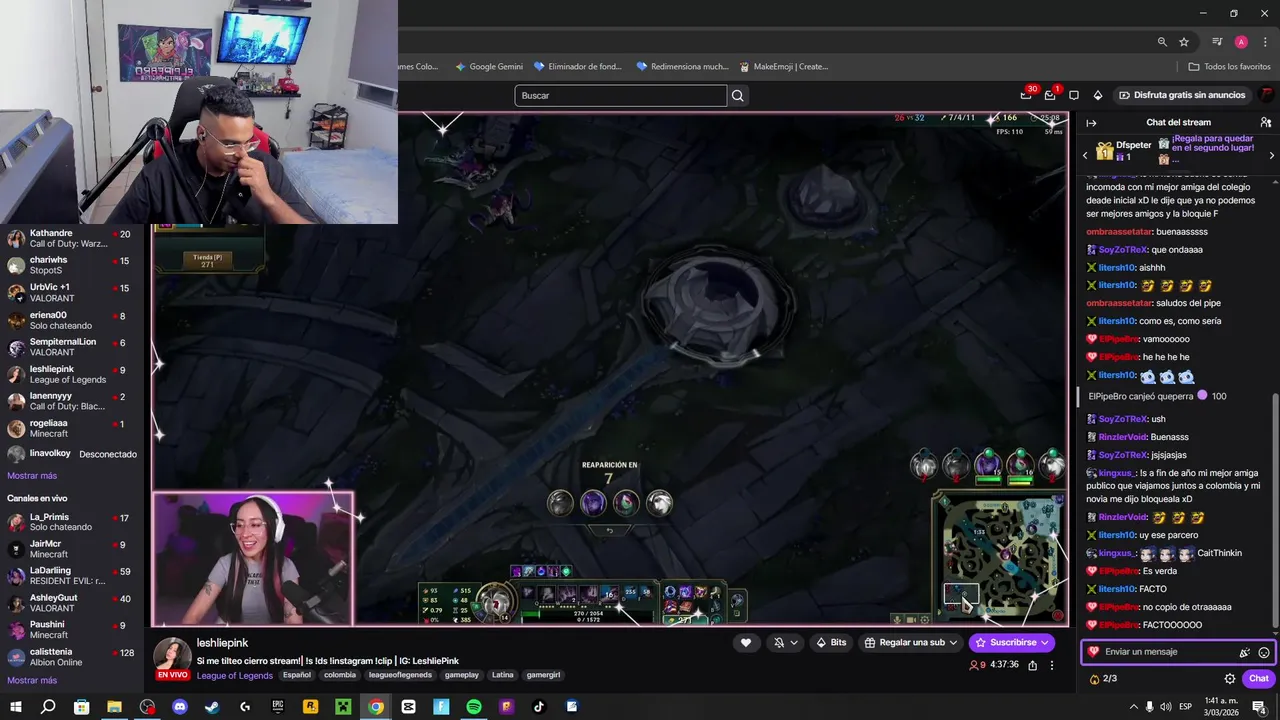Click the Get Bits gem icon in header
1280x720 pixels.
tap(1098, 95)
